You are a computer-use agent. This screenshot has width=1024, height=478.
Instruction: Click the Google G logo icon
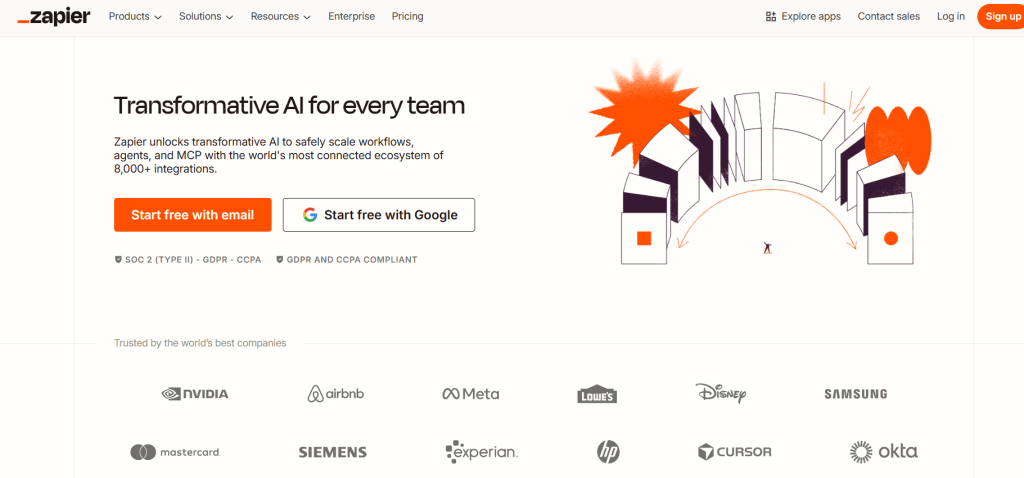click(x=310, y=215)
